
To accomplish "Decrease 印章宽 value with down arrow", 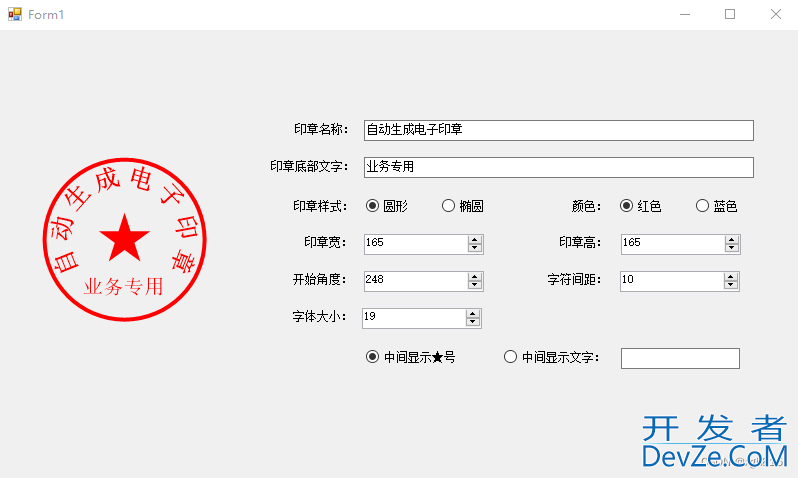I will pyautogui.click(x=475, y=248).
